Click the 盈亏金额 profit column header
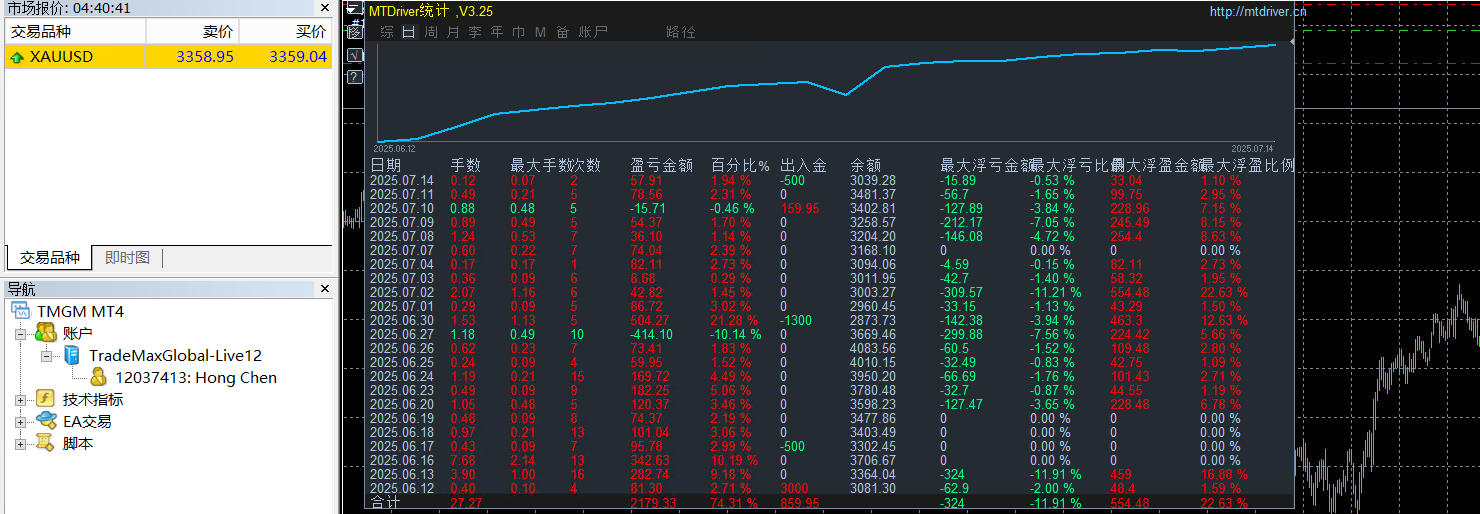 tap(662, 165)
